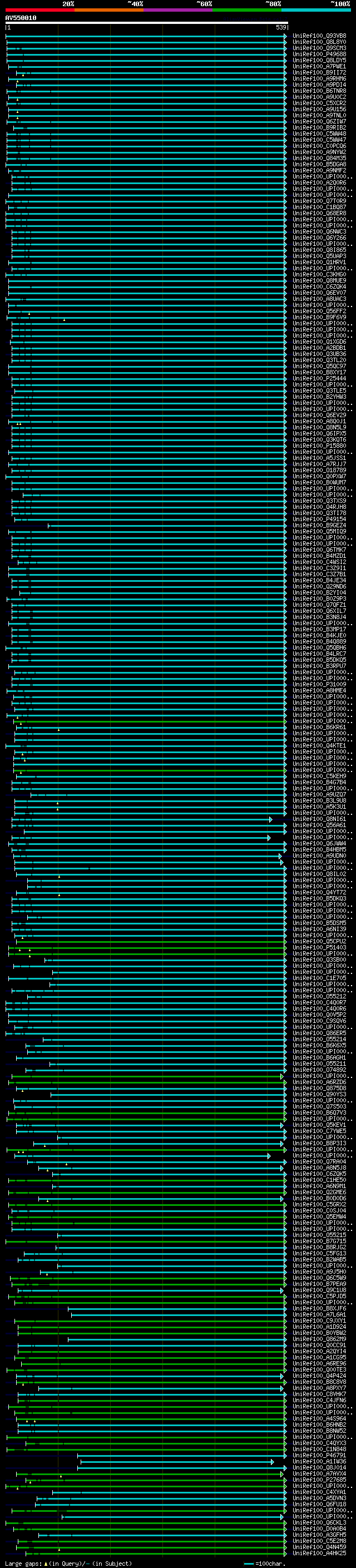Select hit label UniRef100_Q8IL02
Screen dimensions: 356x1568
(x=319, y=874)
